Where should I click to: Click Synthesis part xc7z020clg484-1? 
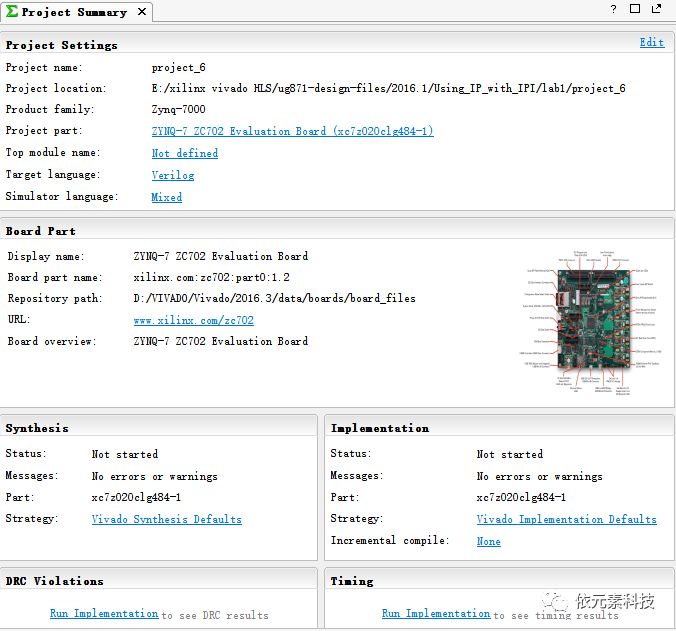136,497
